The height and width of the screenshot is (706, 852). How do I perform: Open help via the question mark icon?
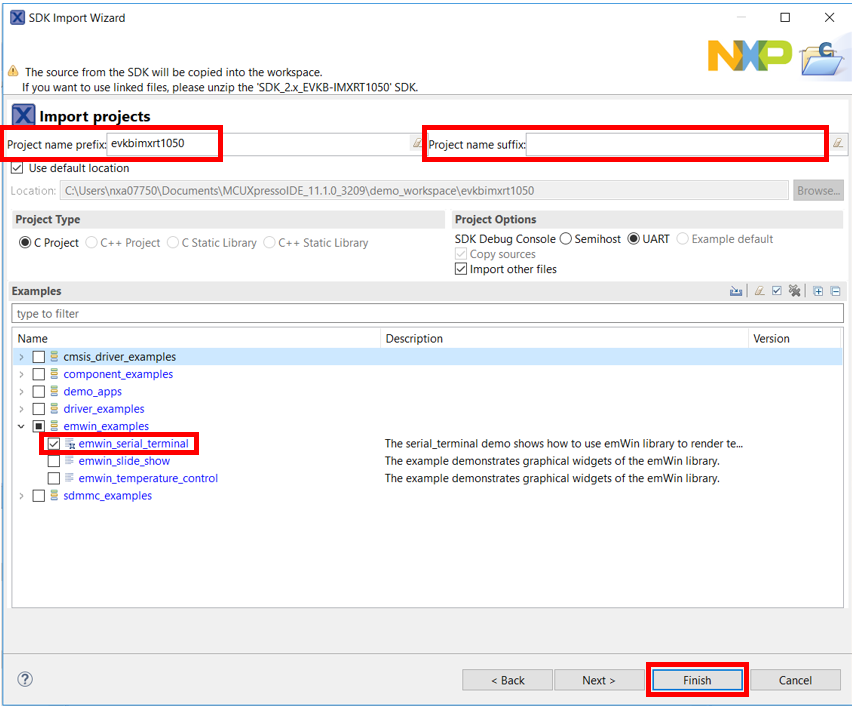point(25,679)
